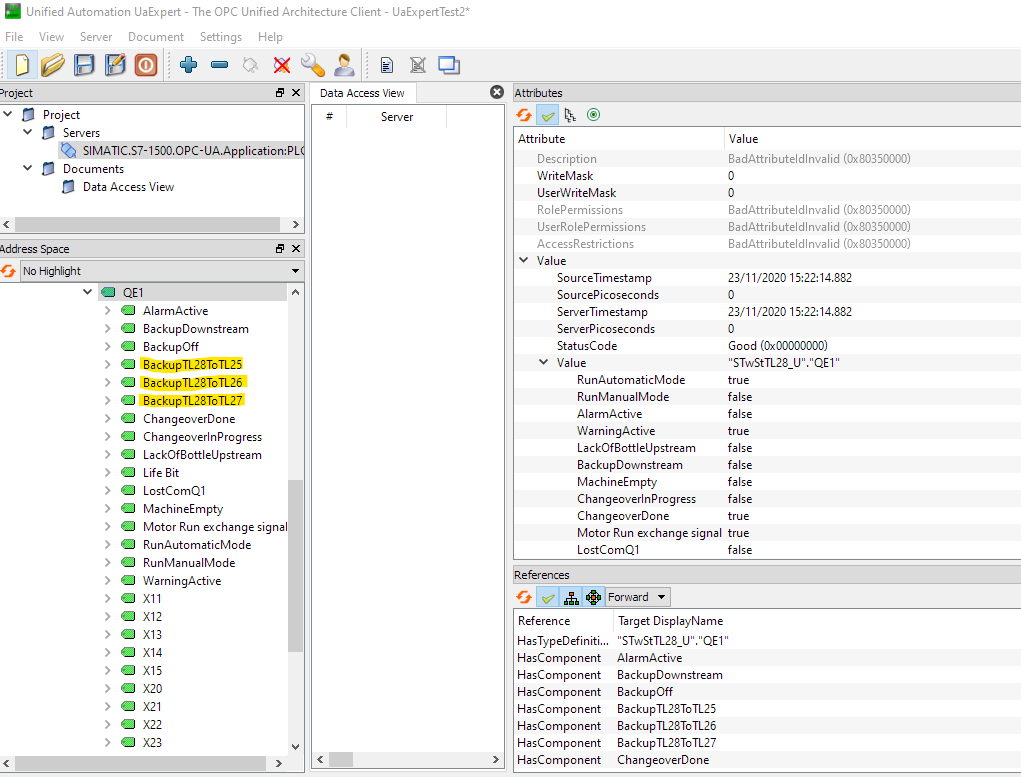Refresh the References panel

coord(524,597)
